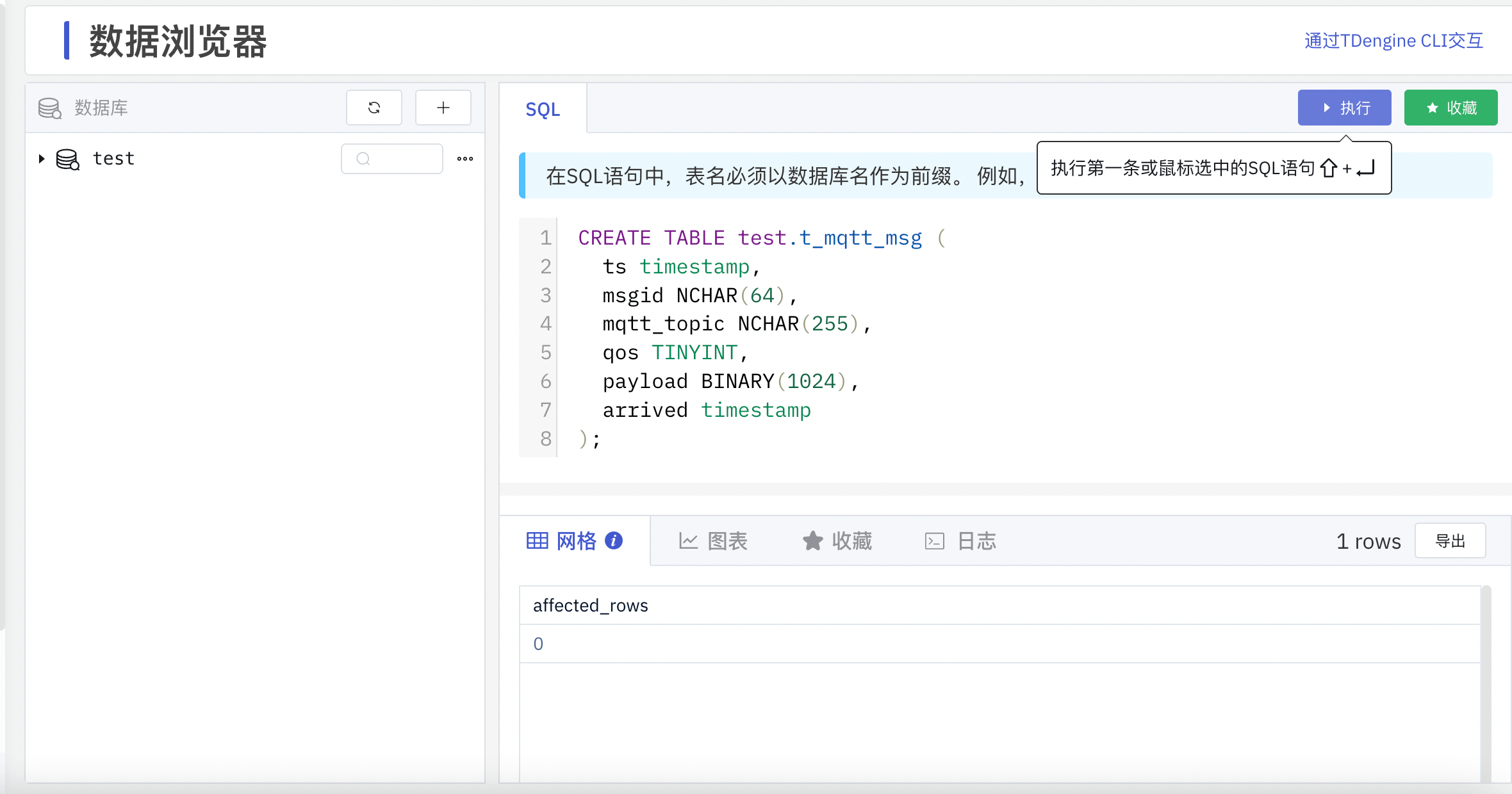Open the three-dot menu next to test database
Screen dimensions: 1512x794
[464, 158]
